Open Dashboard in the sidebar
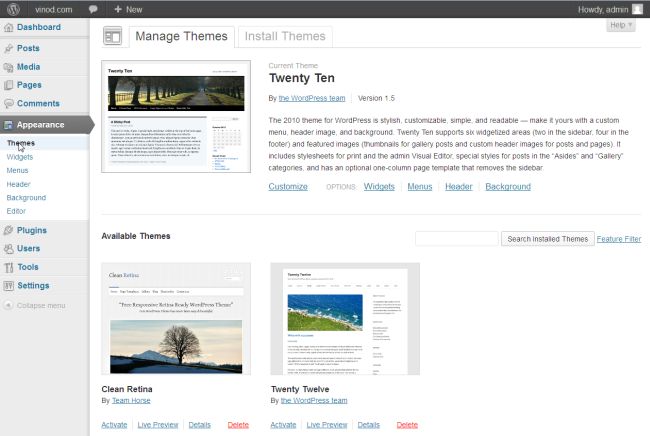 coord(39,27)
